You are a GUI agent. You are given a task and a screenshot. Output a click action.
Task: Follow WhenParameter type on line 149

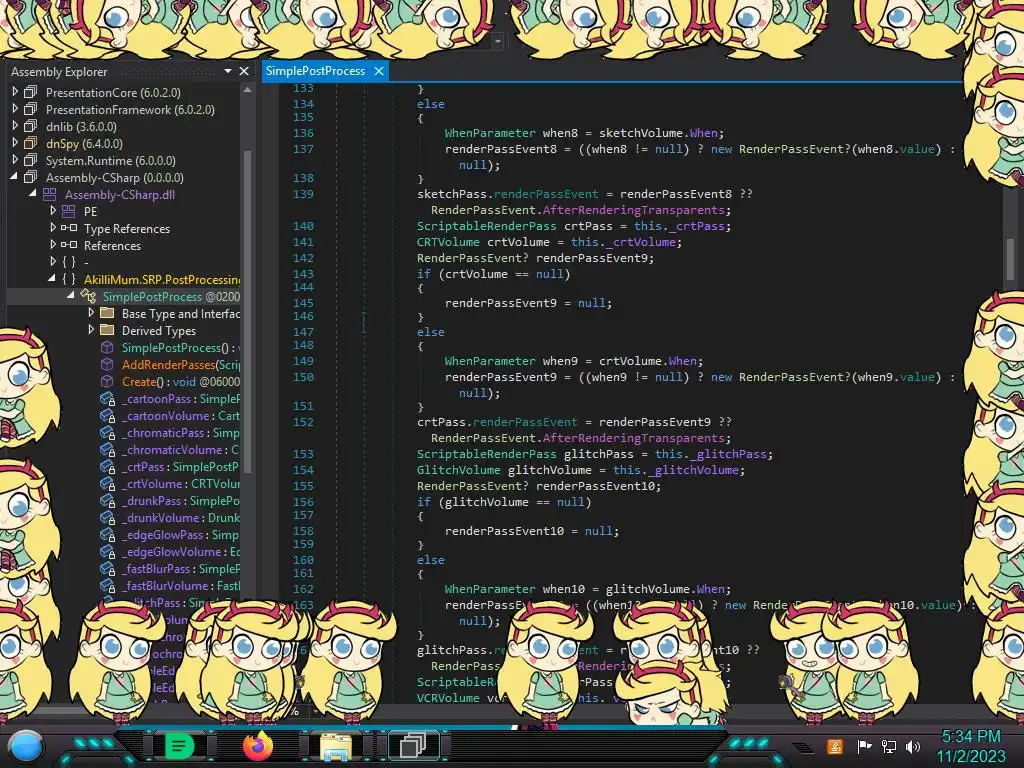pos(490,360)
